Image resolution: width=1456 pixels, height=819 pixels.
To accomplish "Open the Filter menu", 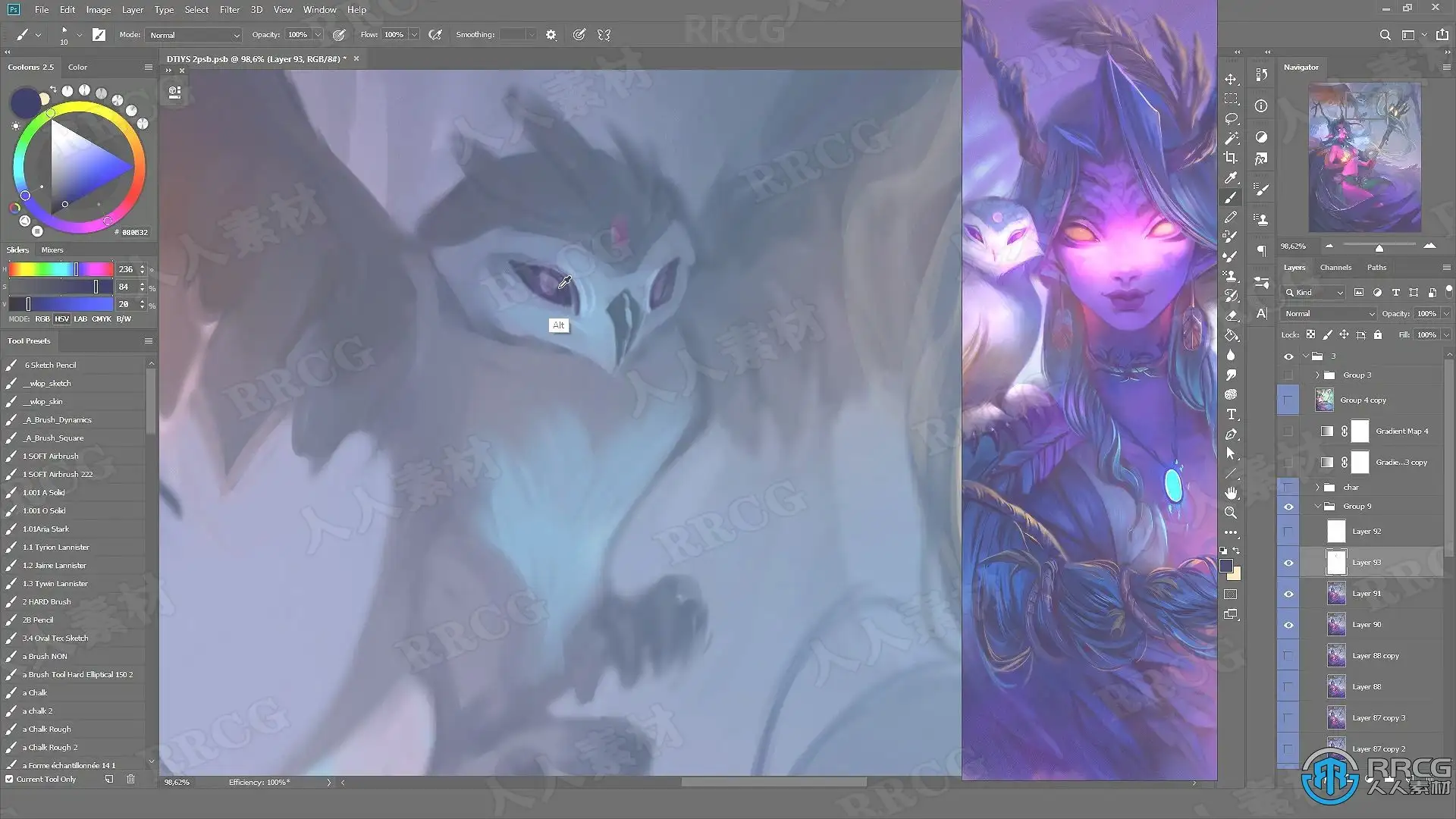I will tap(229, 9).
